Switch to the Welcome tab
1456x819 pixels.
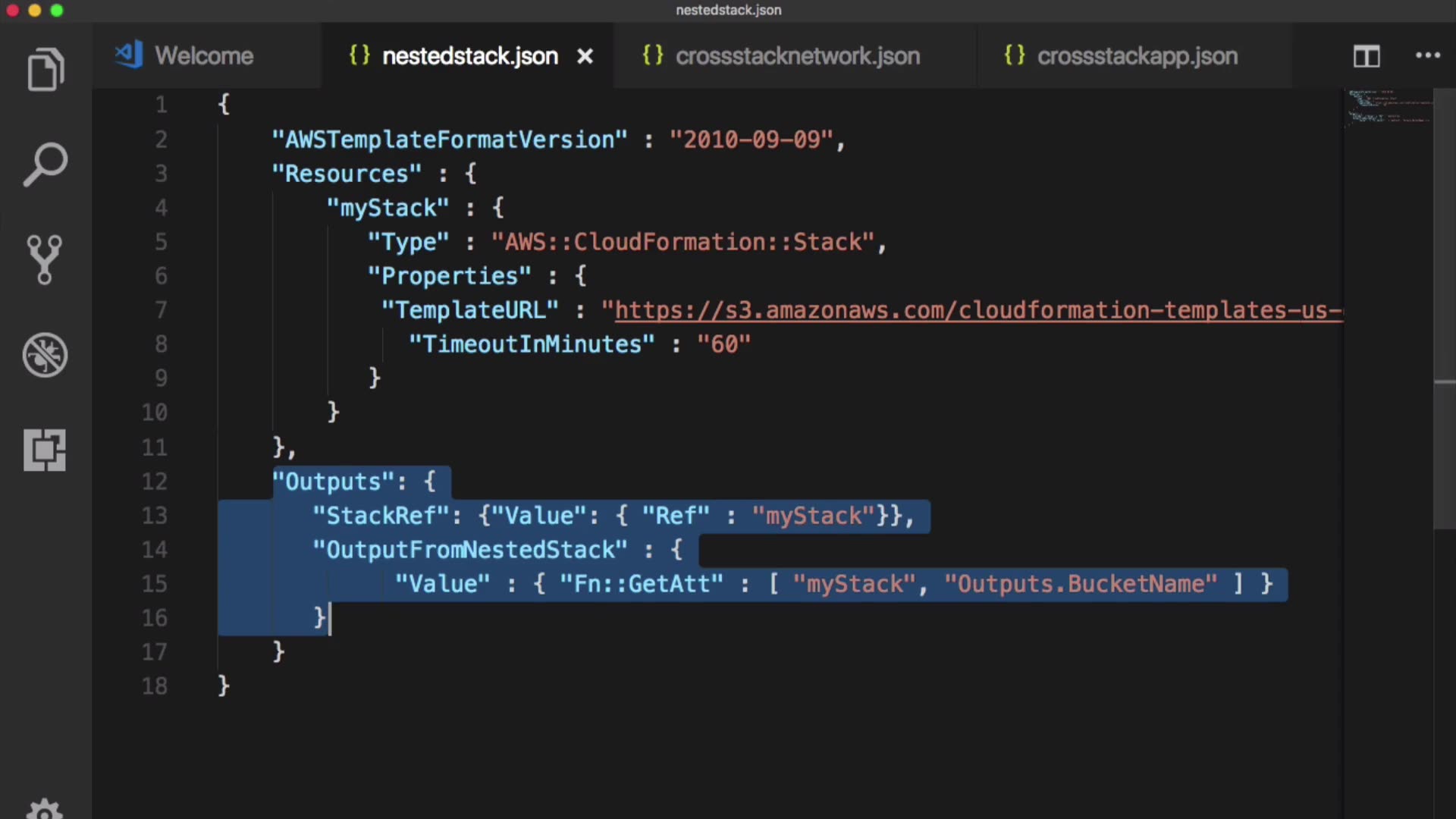203,56
